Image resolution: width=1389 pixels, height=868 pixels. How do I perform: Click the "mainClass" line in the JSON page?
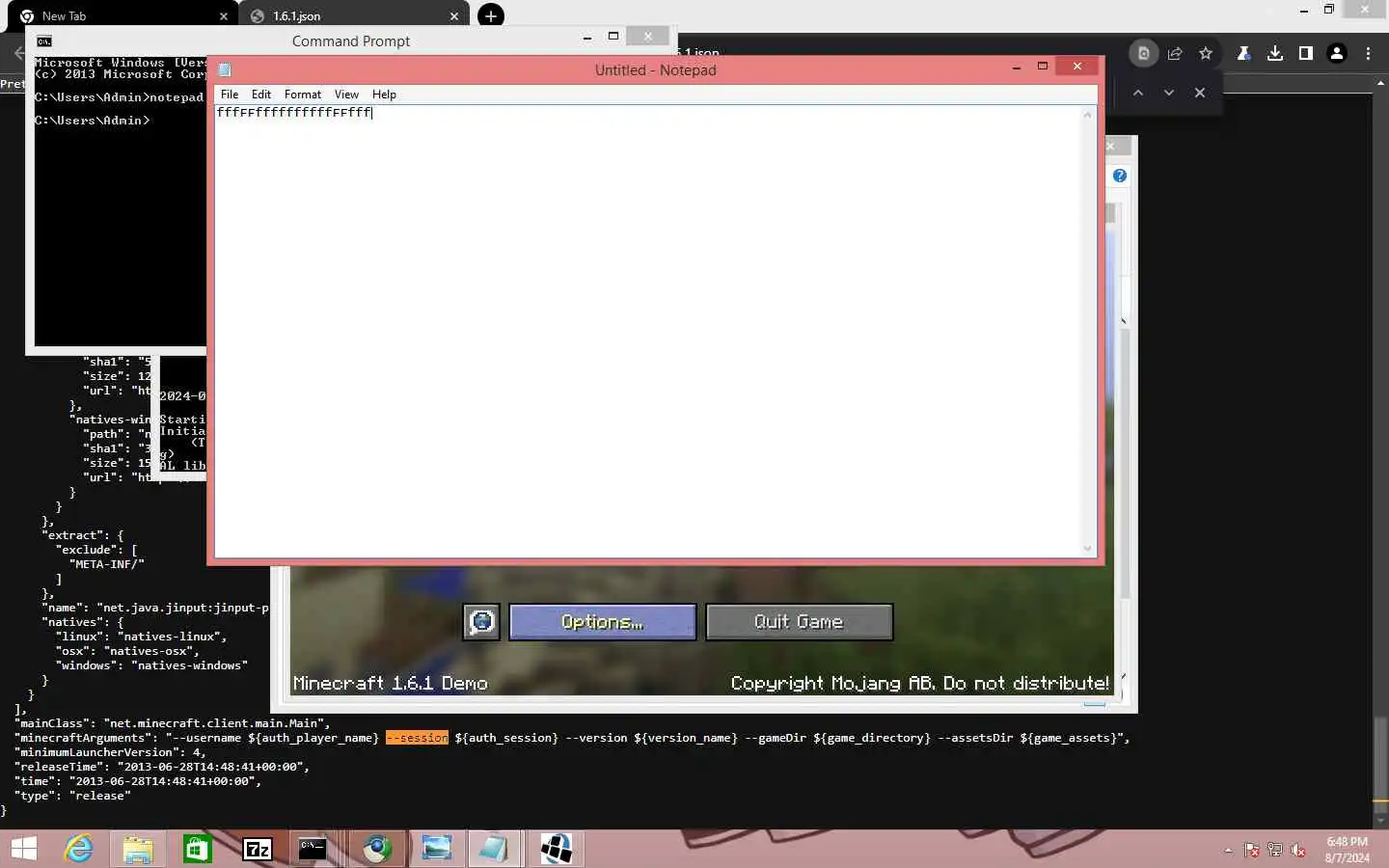coord(172,723)
